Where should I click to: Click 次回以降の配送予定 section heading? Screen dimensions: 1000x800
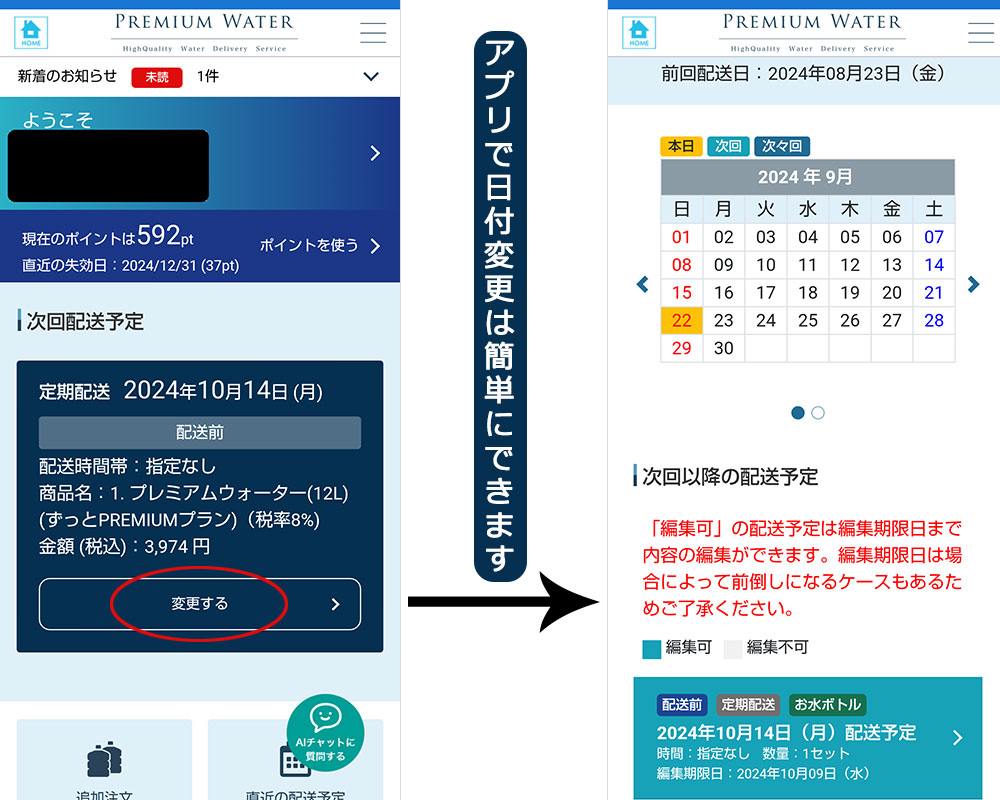click(730, 476)
